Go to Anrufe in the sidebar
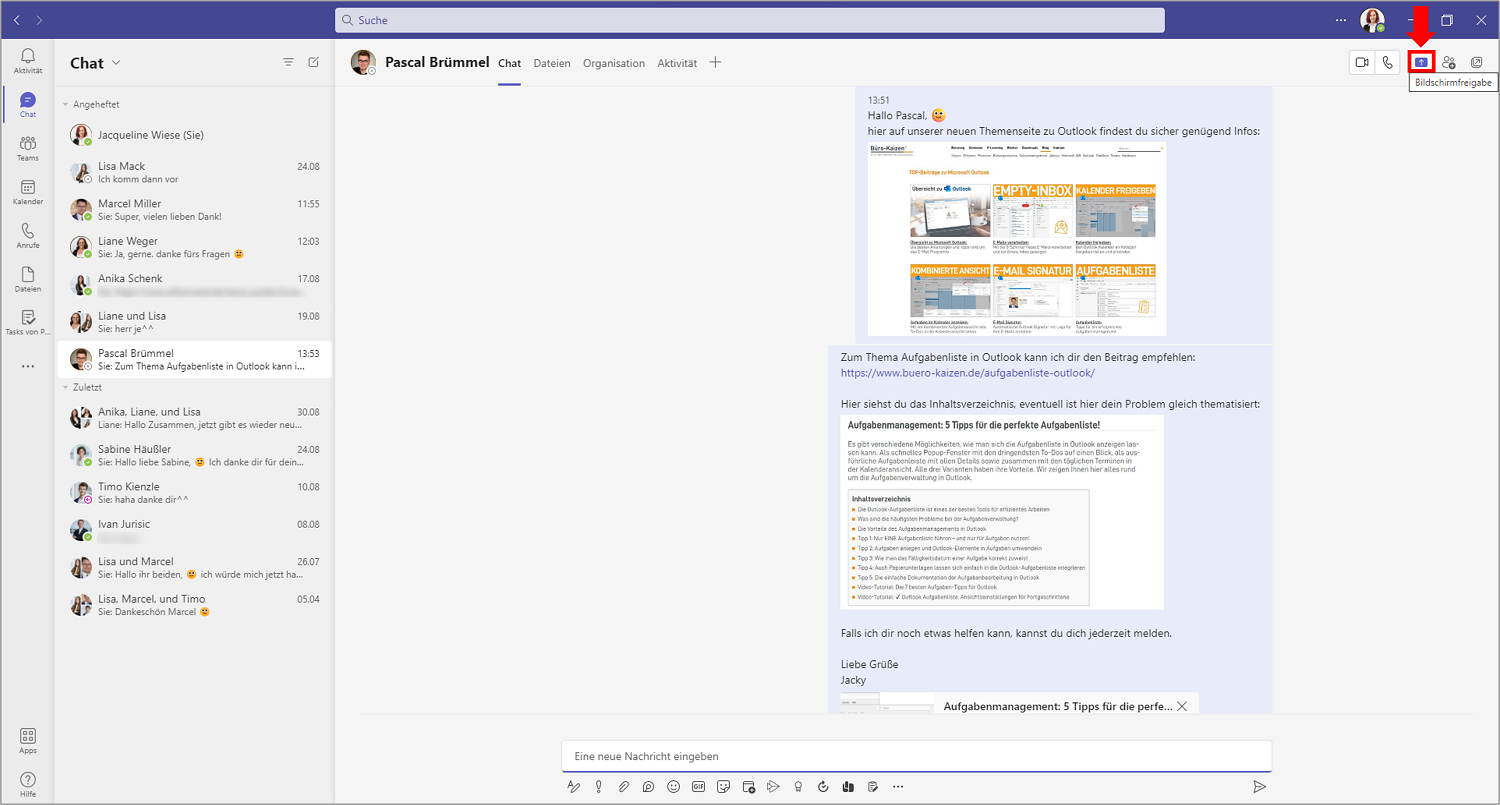1500x805 pixels. tap(28, 236)
